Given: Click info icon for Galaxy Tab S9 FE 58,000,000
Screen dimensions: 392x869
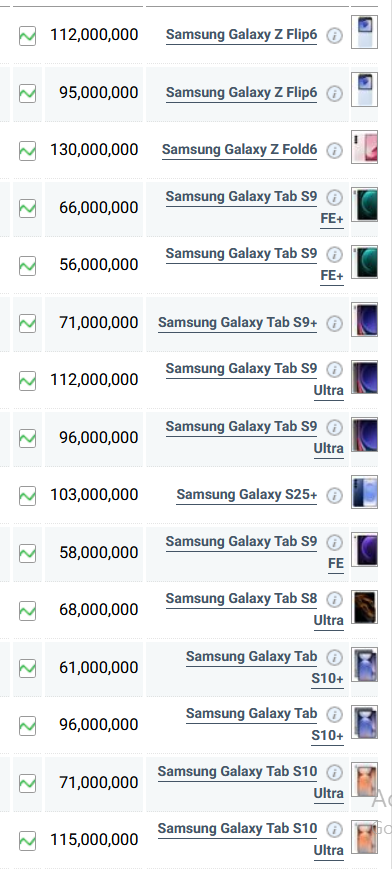Looking at the screenshot, I should pyautogui.click(x=334, y=542).
